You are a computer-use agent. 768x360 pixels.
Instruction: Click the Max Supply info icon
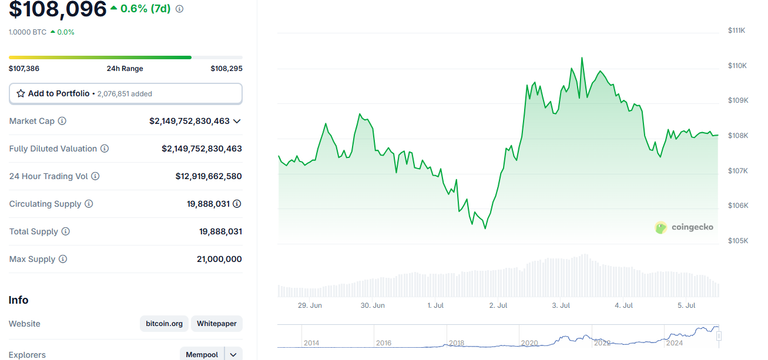tap(63, 259)
